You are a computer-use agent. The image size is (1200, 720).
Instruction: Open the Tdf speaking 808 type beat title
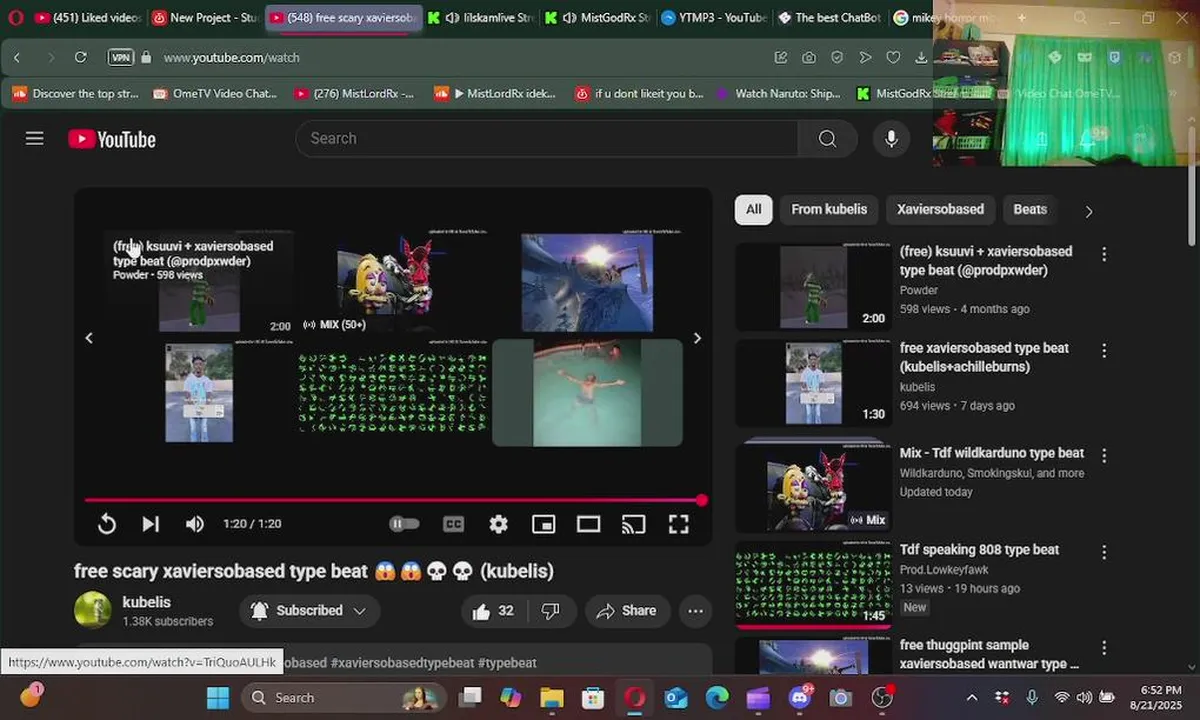(x=979, y=549)
